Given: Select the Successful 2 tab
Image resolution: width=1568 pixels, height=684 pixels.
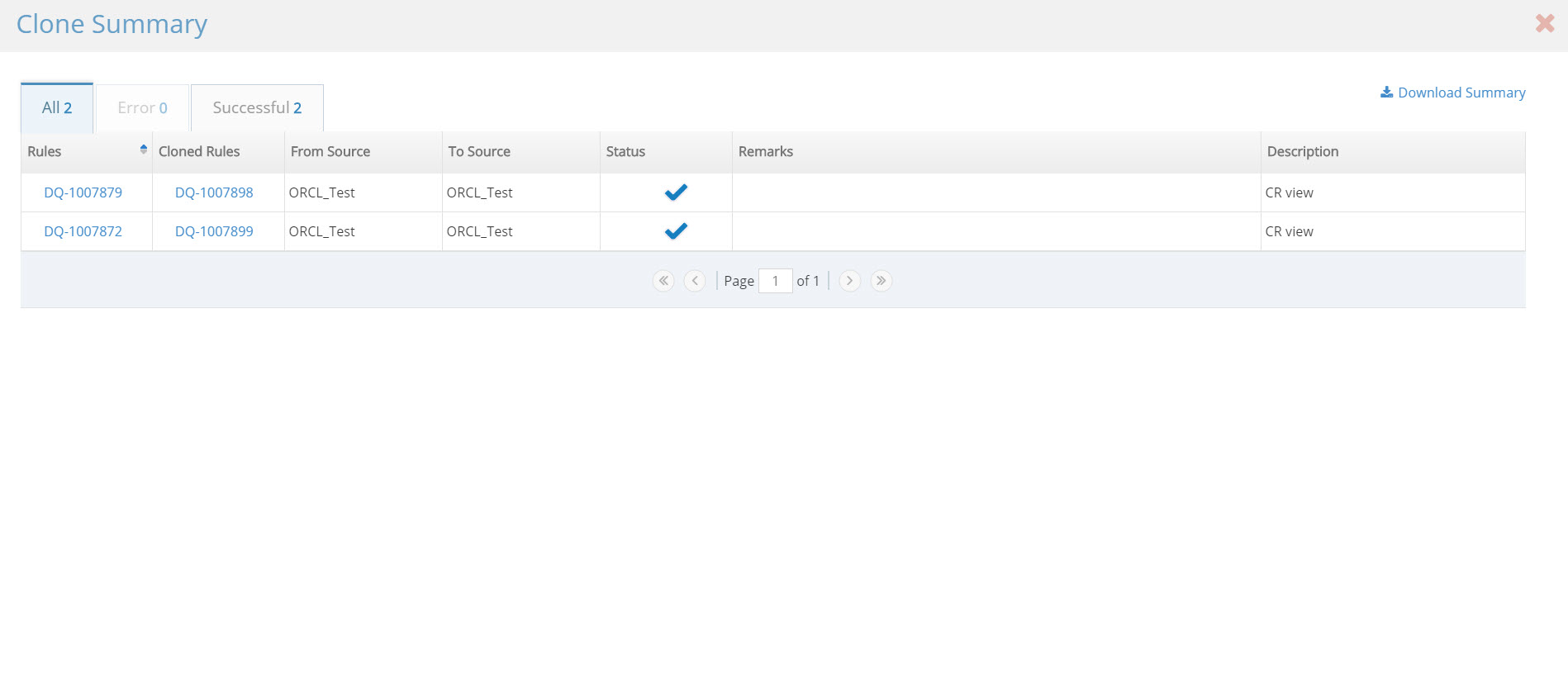Looking at the screenshot, I should click(257, 107).
